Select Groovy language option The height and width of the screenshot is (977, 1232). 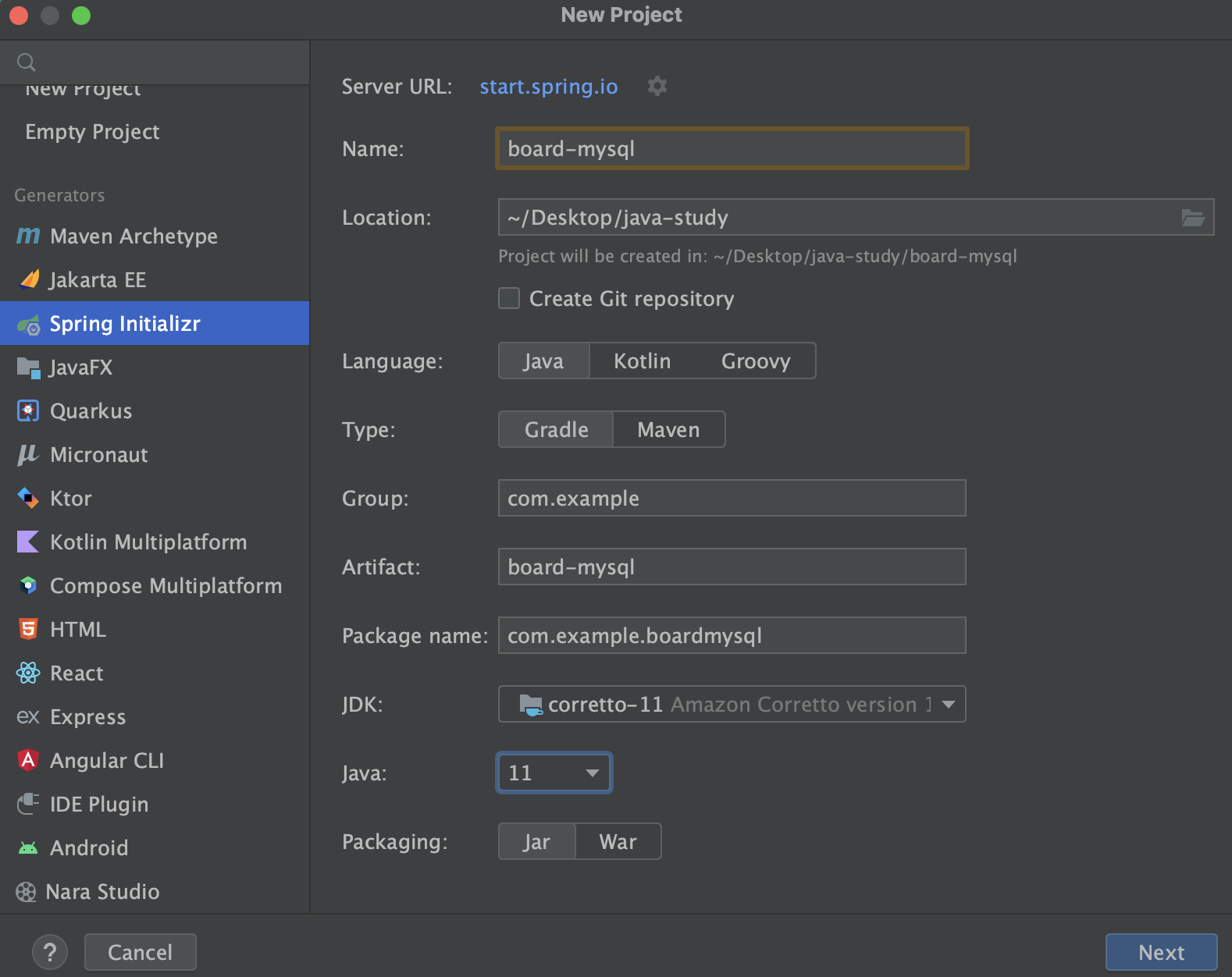tap(756, 361)
